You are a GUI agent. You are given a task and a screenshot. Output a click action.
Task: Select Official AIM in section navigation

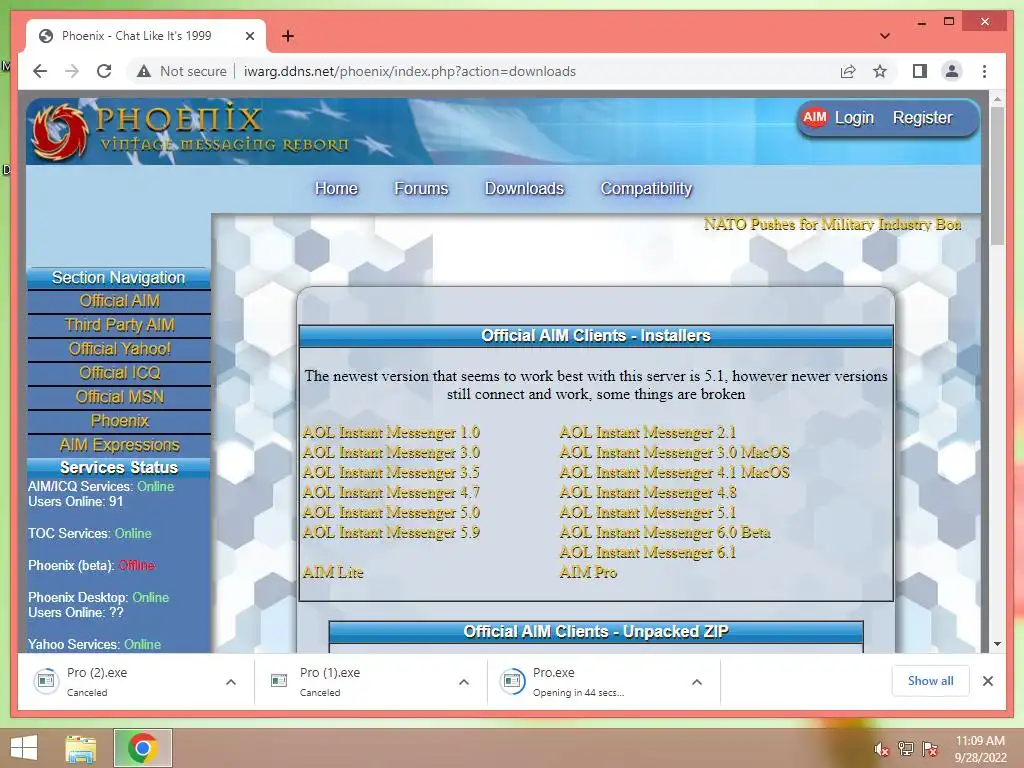119,301
